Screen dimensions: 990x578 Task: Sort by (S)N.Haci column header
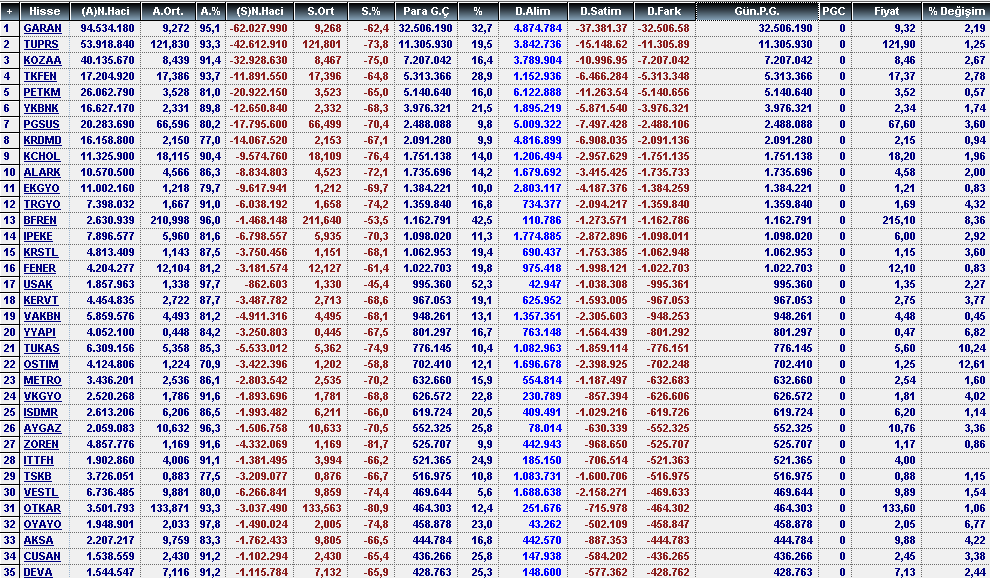[x=259, y=11]
